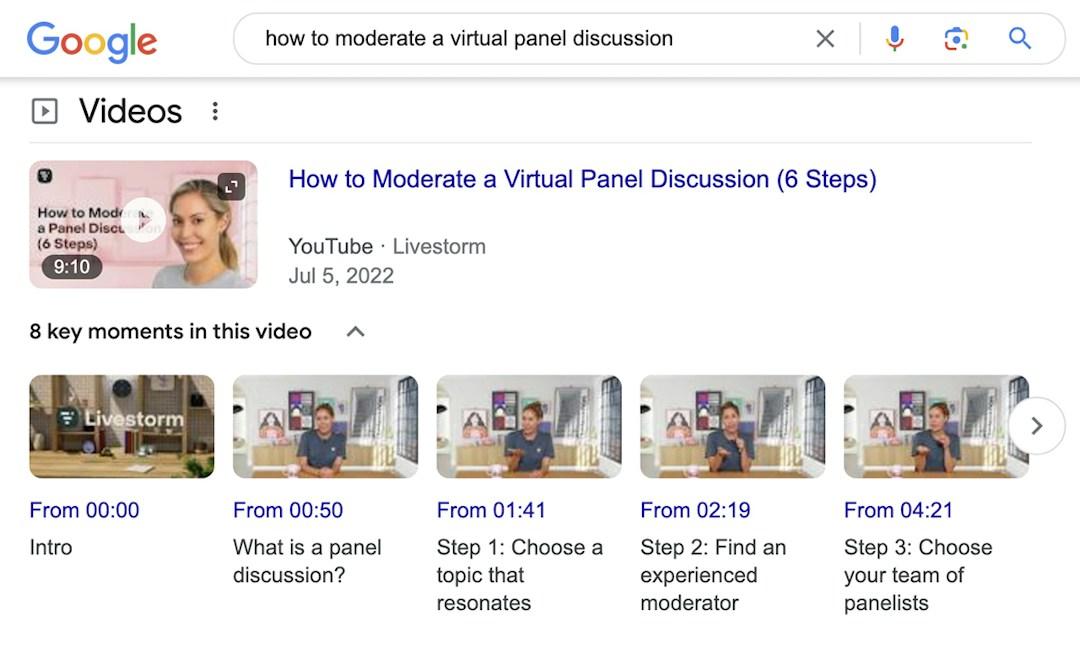Click 'Step 1: Choose a topic that resonates'
Image resolution: width=1080 pixels, height=648 pixels.
(519, 575)
